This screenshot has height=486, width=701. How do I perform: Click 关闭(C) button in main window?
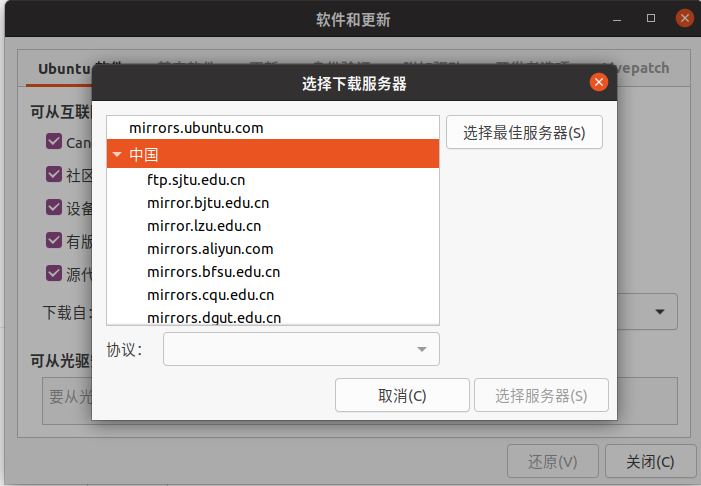click(x=650, y=461)
